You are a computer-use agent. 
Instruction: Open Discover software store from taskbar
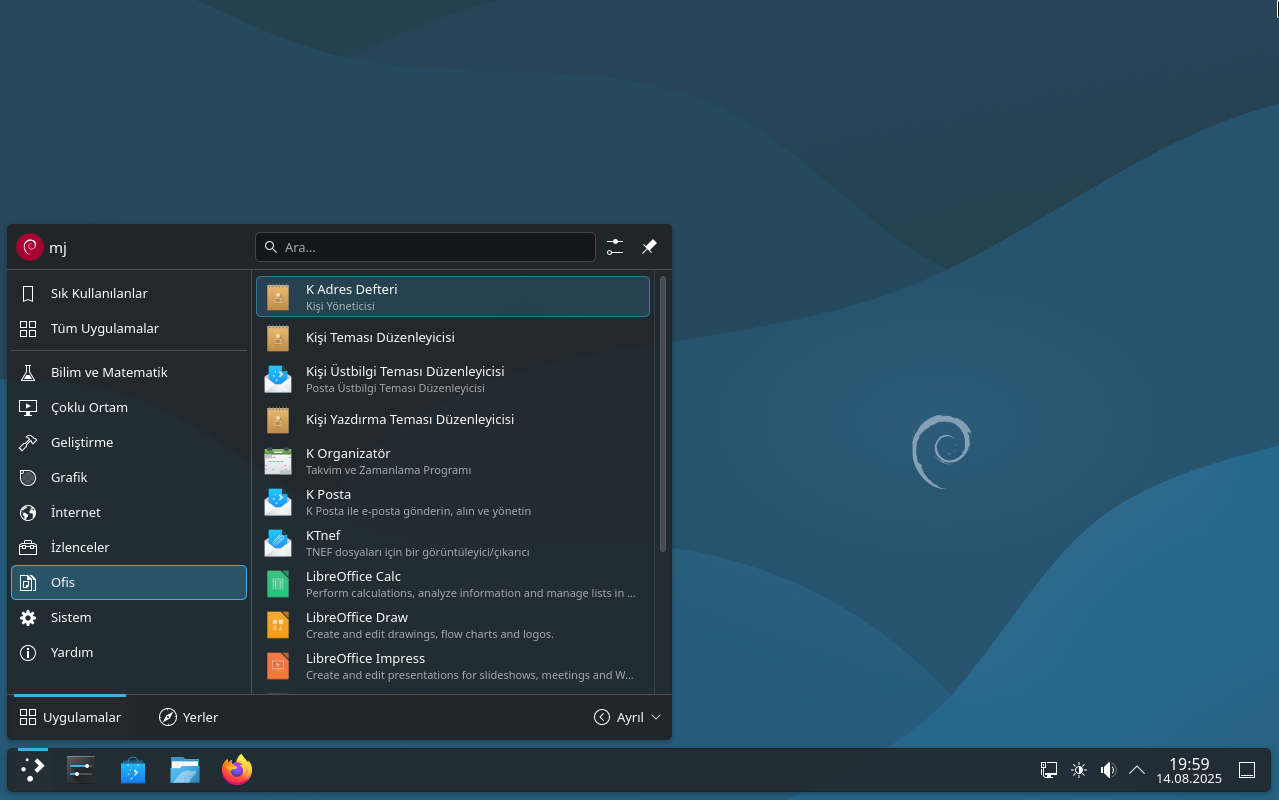pyautogui.click(x=133, y=770)
